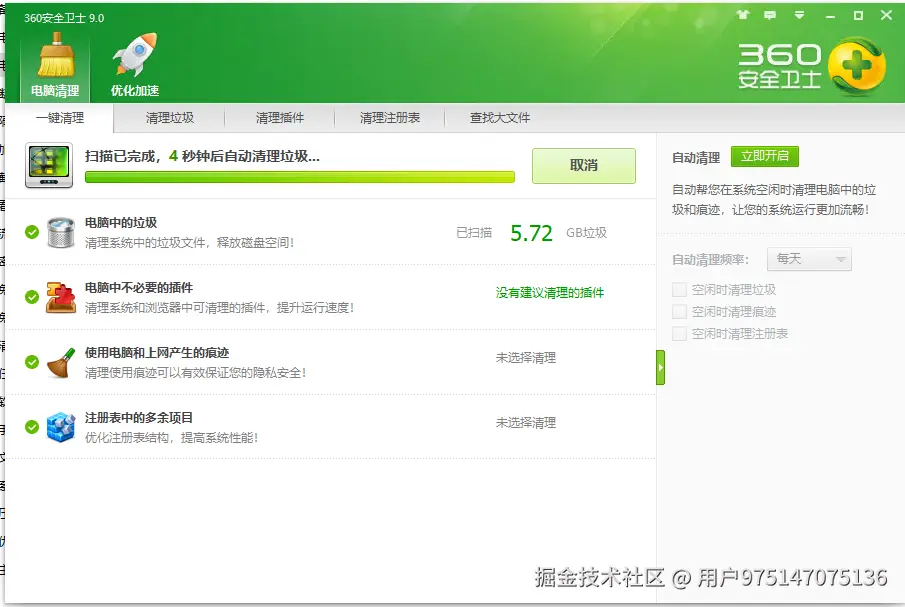
Task: Click the 电脑中不必要的插件 heading
Action: (x=139, y=288)
